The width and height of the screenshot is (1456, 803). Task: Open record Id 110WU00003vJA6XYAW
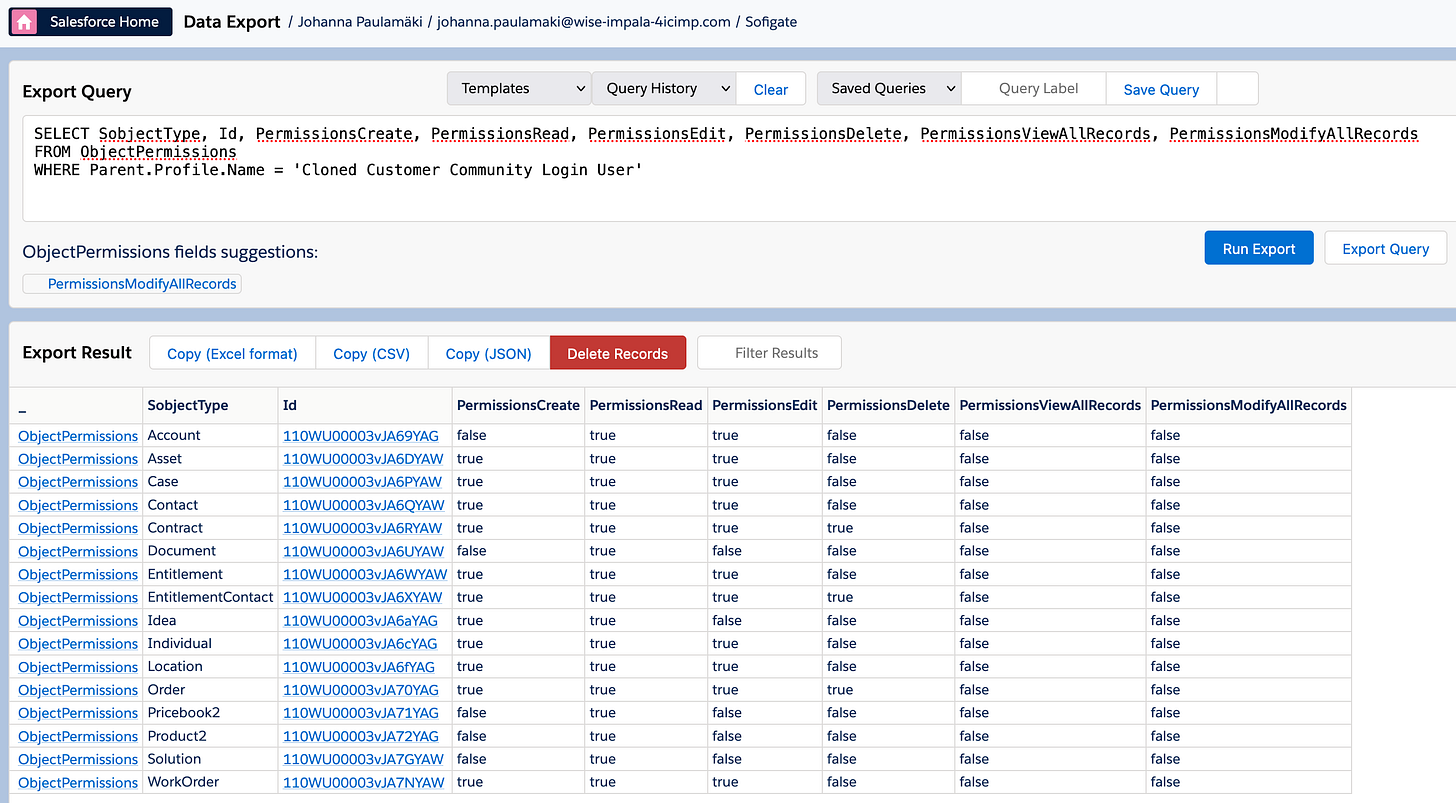[363, 597]
